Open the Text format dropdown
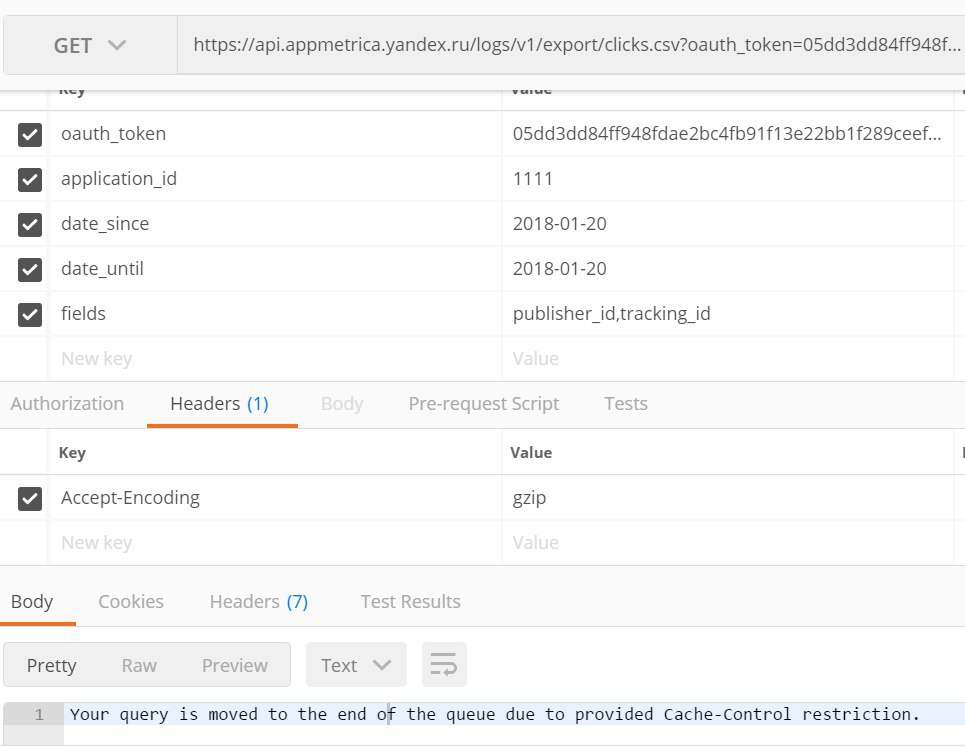Screen dimensions: 965x747 [x=356, y=665]
